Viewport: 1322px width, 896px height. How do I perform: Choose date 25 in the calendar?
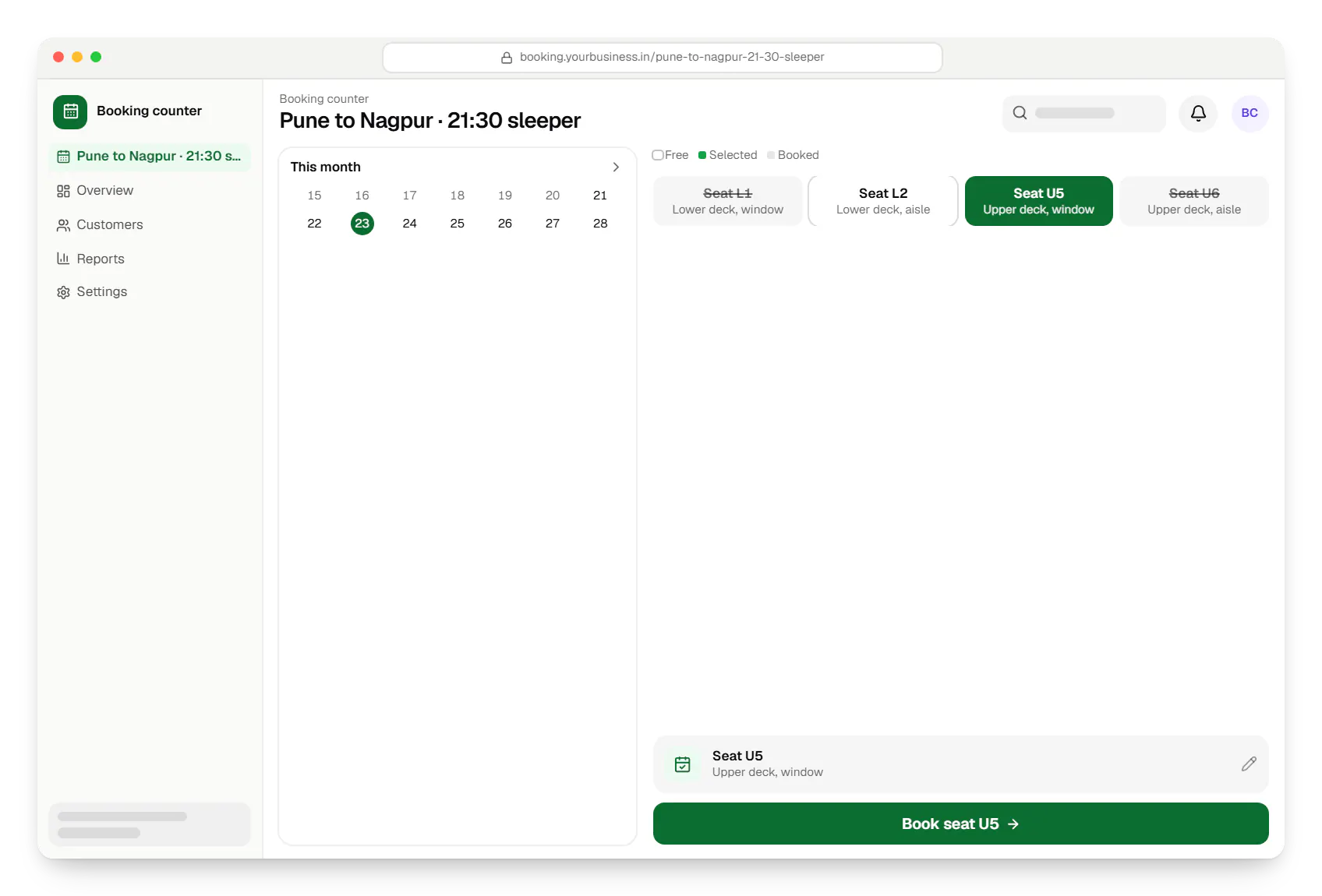click(x=458, y=224)
